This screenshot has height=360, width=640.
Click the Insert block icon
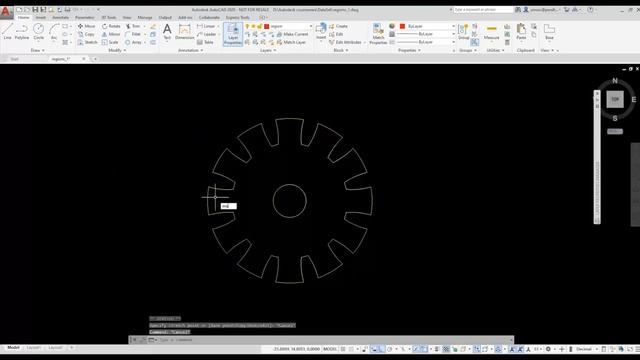321,31
